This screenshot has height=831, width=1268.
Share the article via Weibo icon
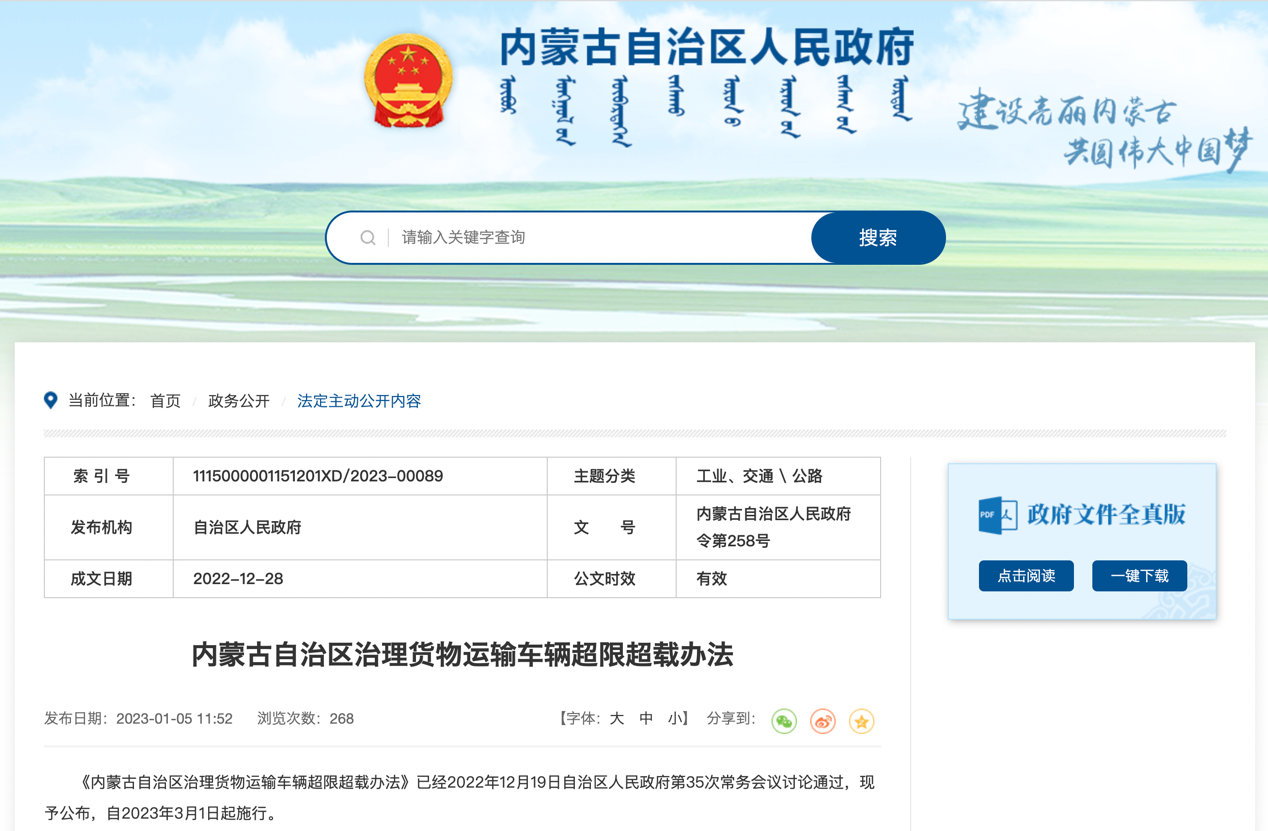(823, 721)
